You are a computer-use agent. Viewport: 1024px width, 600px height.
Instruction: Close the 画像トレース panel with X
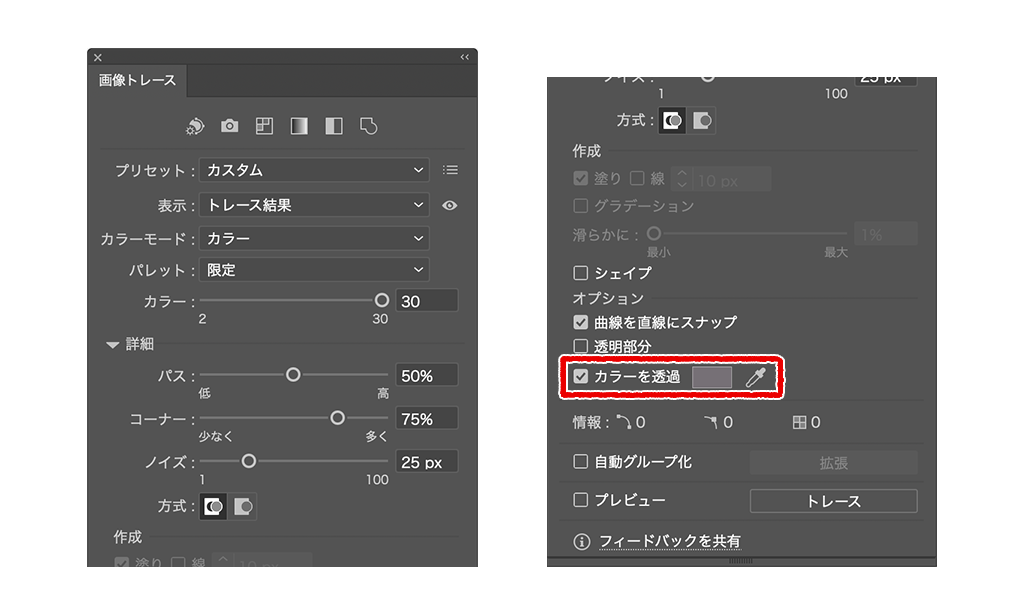click(x=98, y=57)
